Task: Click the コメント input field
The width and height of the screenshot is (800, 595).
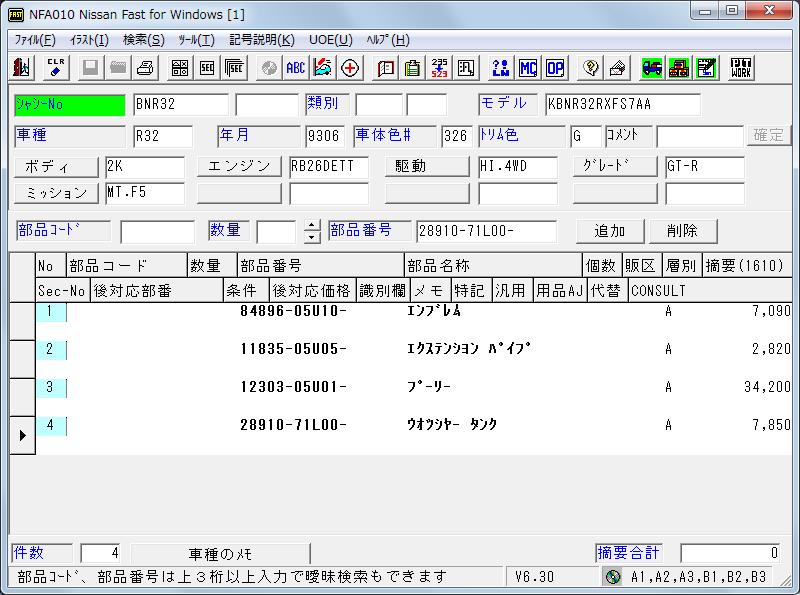Action: [700, 136]
